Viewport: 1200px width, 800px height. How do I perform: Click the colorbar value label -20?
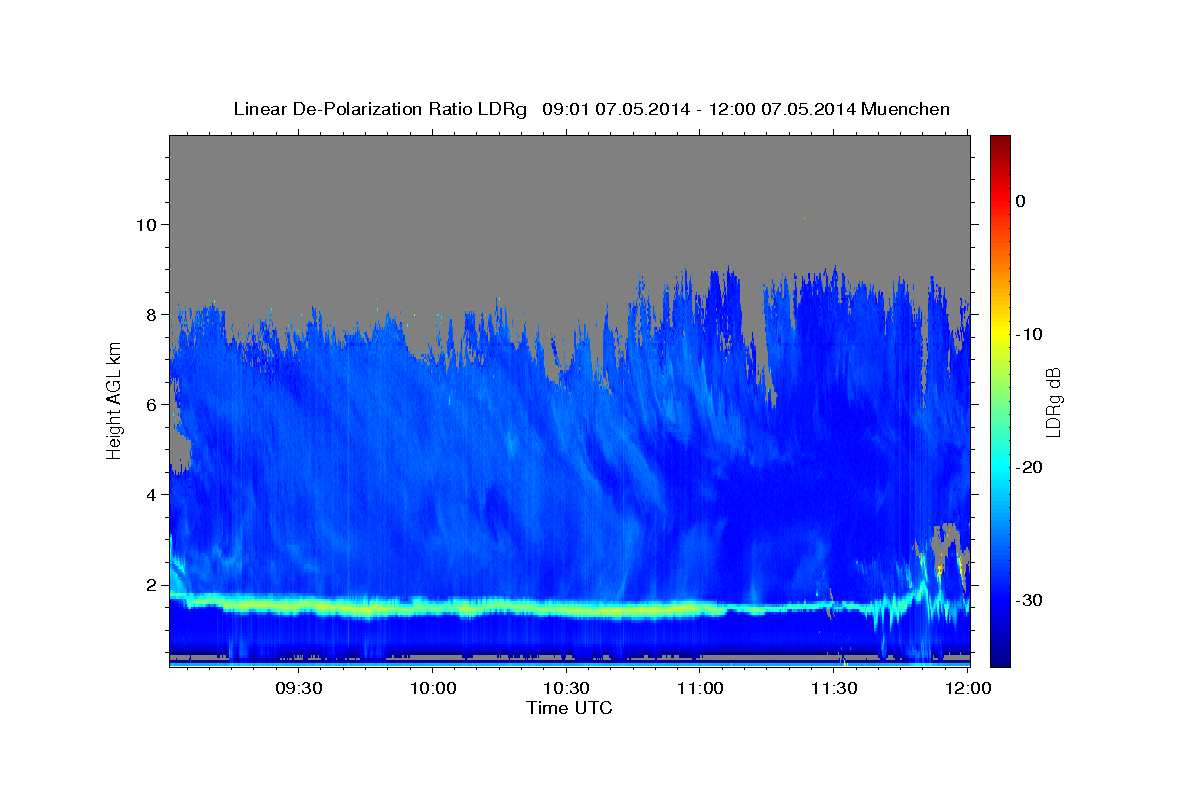pos(1029,467)
